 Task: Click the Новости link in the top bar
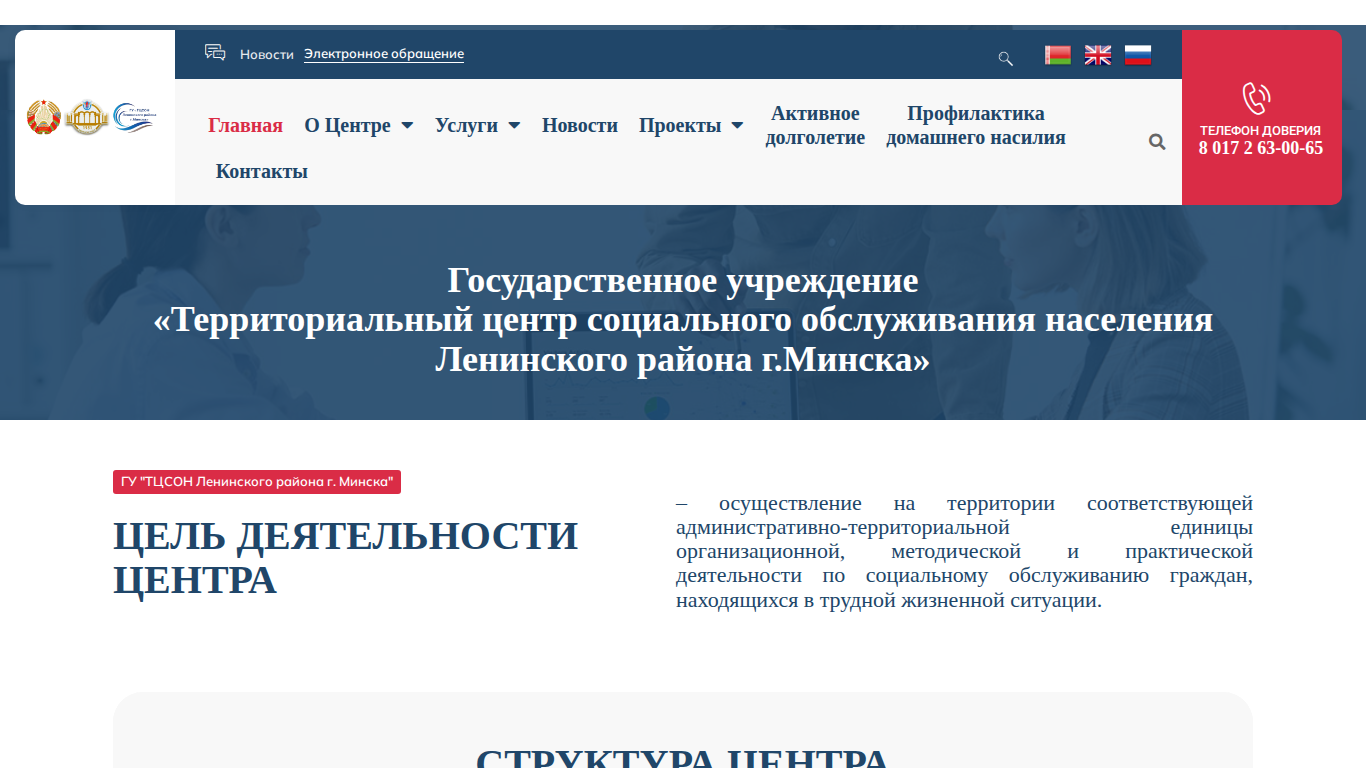[x=267, y=54]
